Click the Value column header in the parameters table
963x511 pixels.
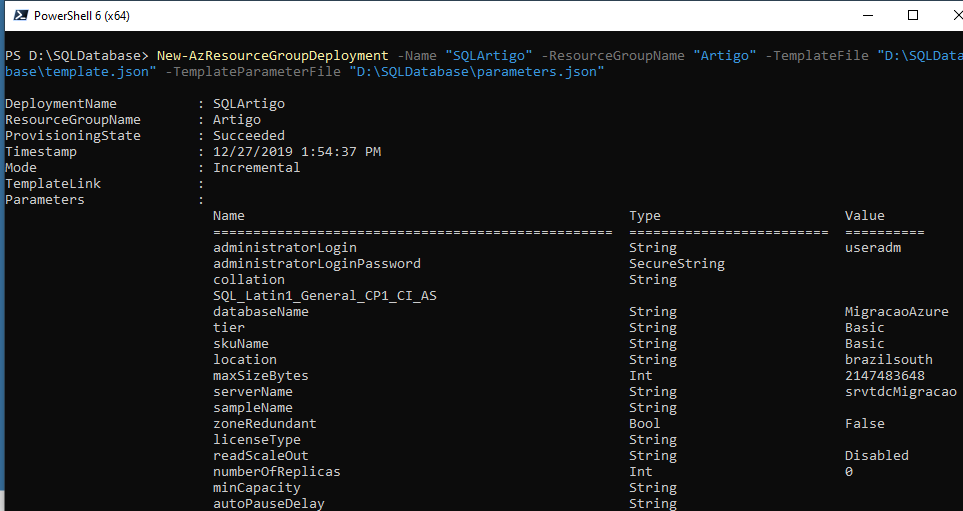864,216
